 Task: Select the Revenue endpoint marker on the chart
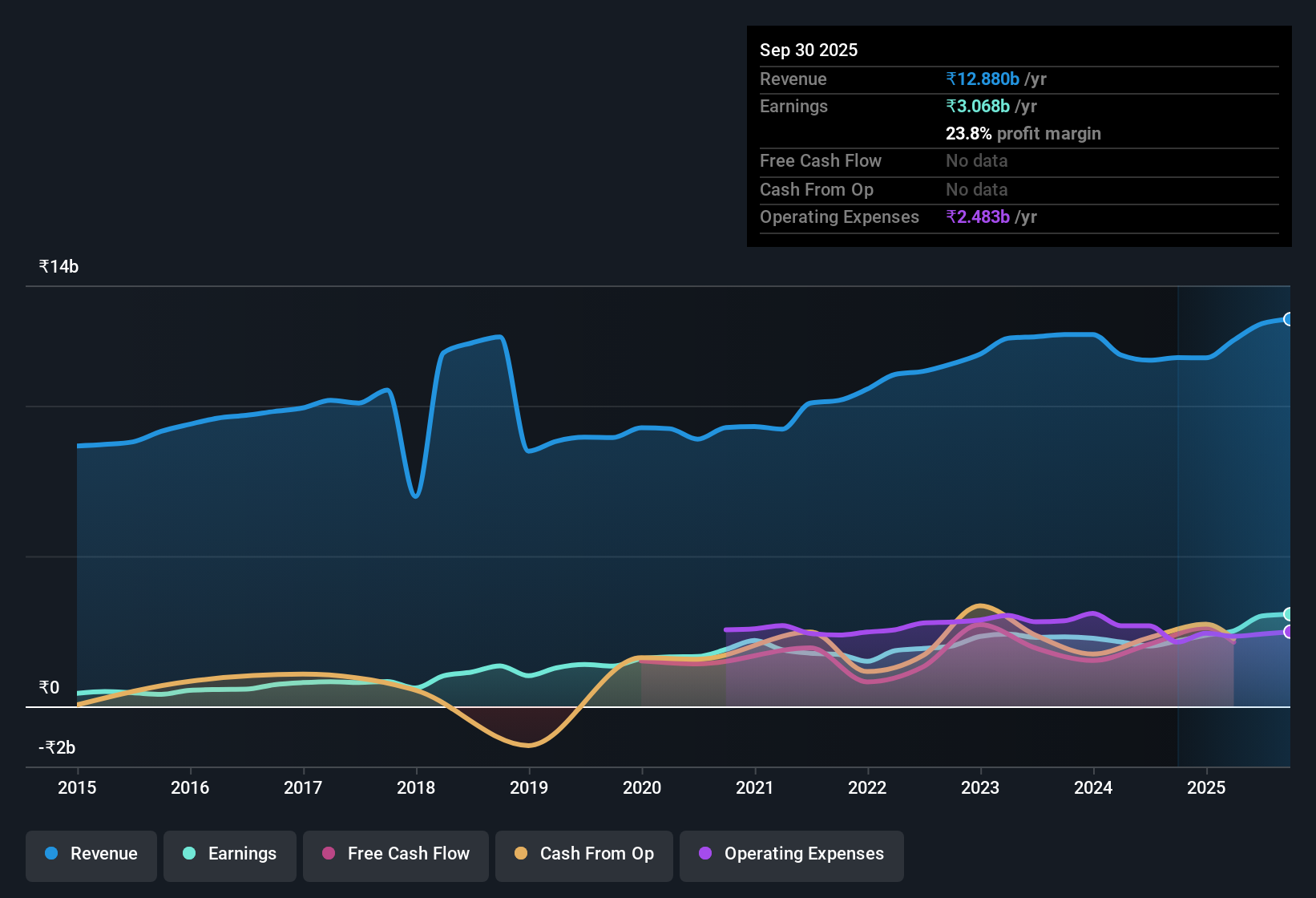pos(1289,319)
